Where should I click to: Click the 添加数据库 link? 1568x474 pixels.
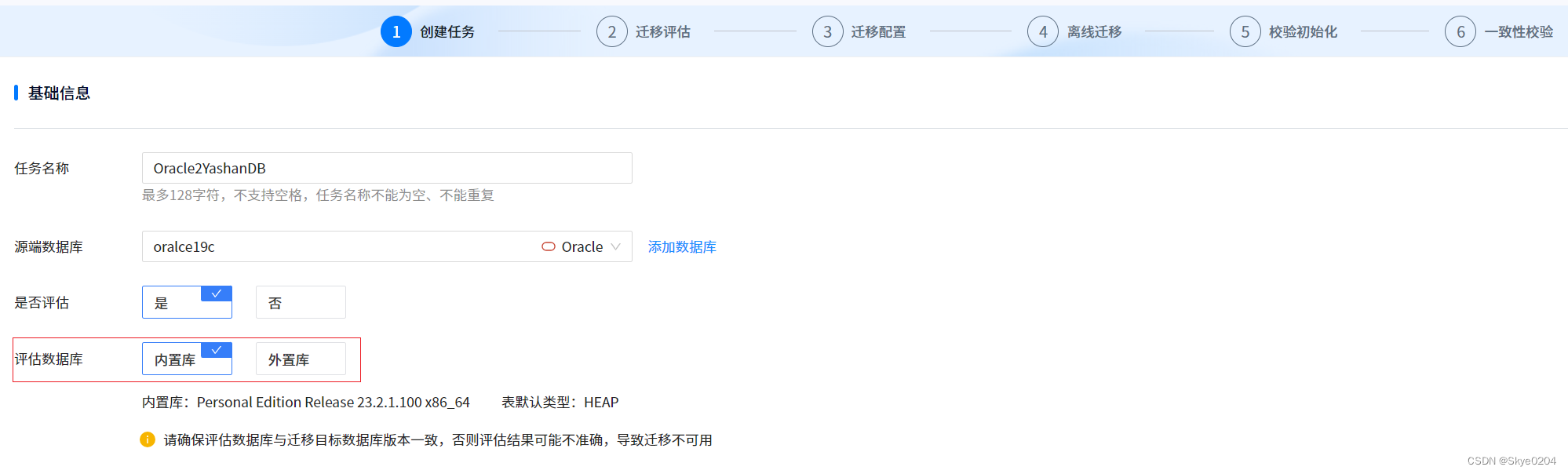tap(682, 247)
